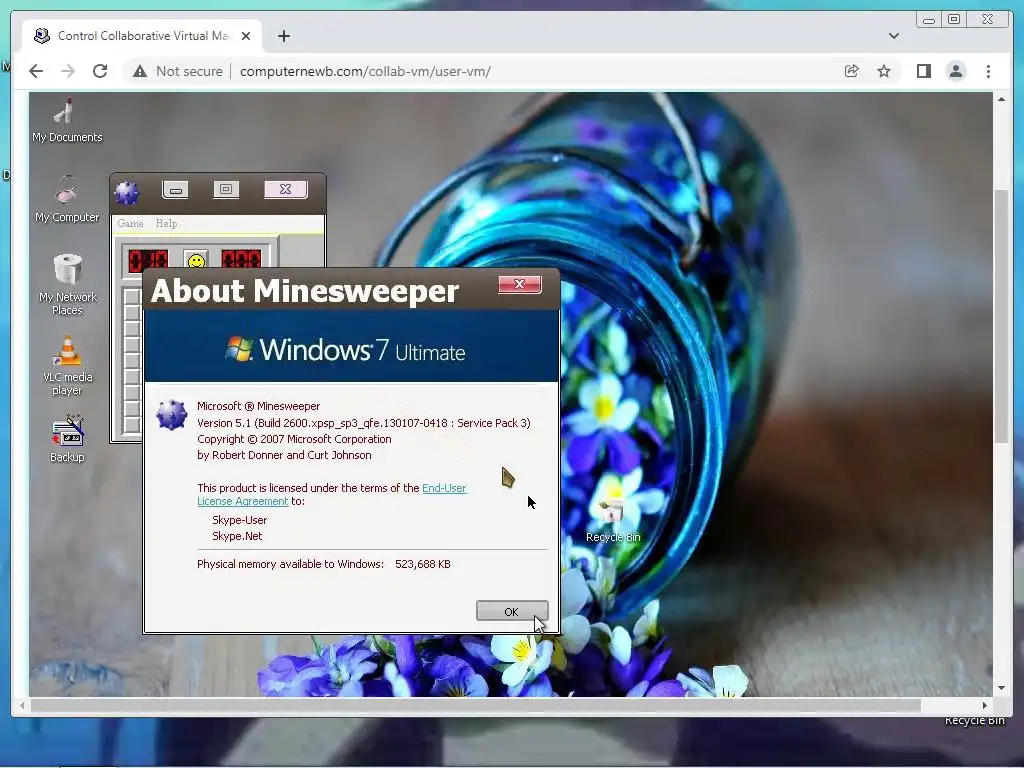This screenshot has height=768, width=1024.
Task: Click the scroll up arrow
Action: [x=1001, y=99]
